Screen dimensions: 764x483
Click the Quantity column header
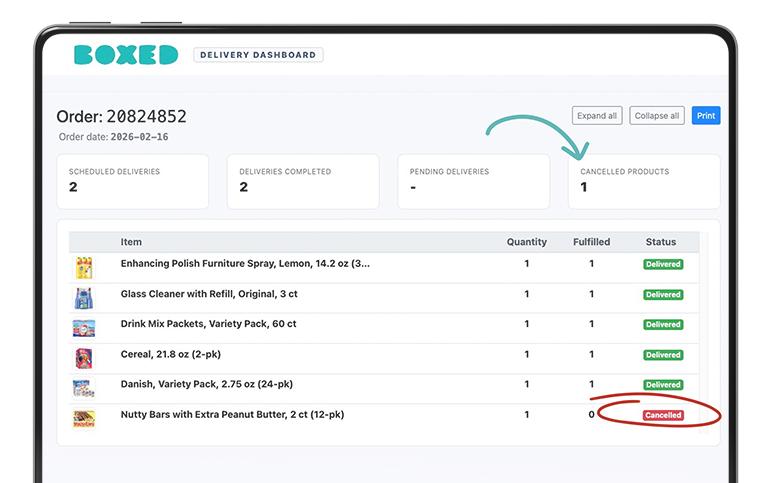[x=527, y=242]
